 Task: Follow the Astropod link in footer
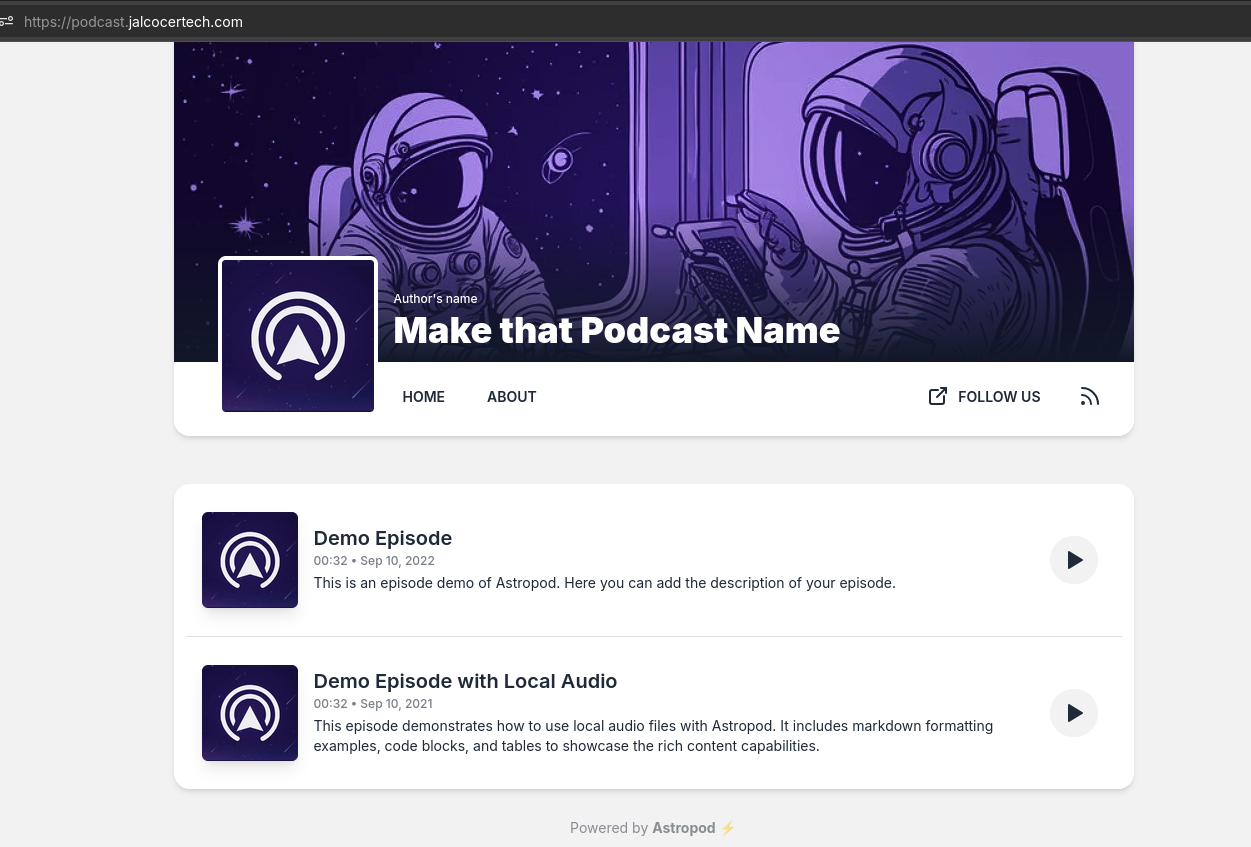[683, 828]
